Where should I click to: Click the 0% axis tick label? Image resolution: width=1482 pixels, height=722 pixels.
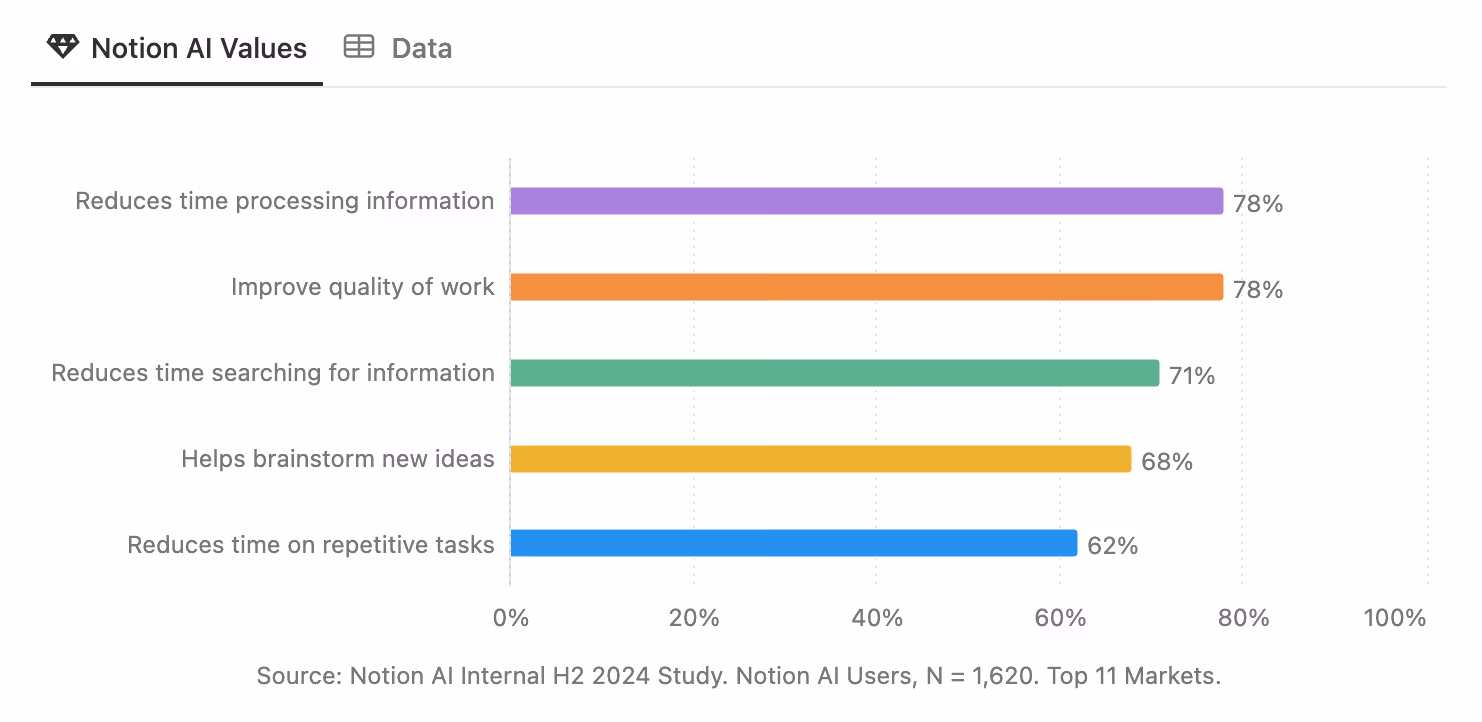pyautogui.click(x=510, y=618)
